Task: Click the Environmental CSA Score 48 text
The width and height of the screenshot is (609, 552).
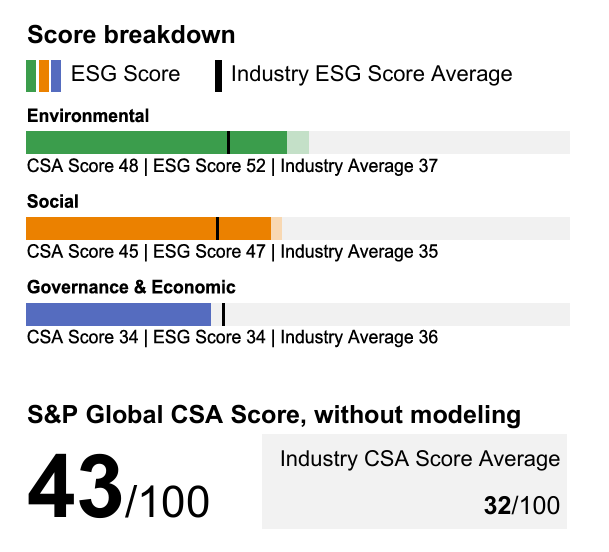Action: click(x=82, y=166)
